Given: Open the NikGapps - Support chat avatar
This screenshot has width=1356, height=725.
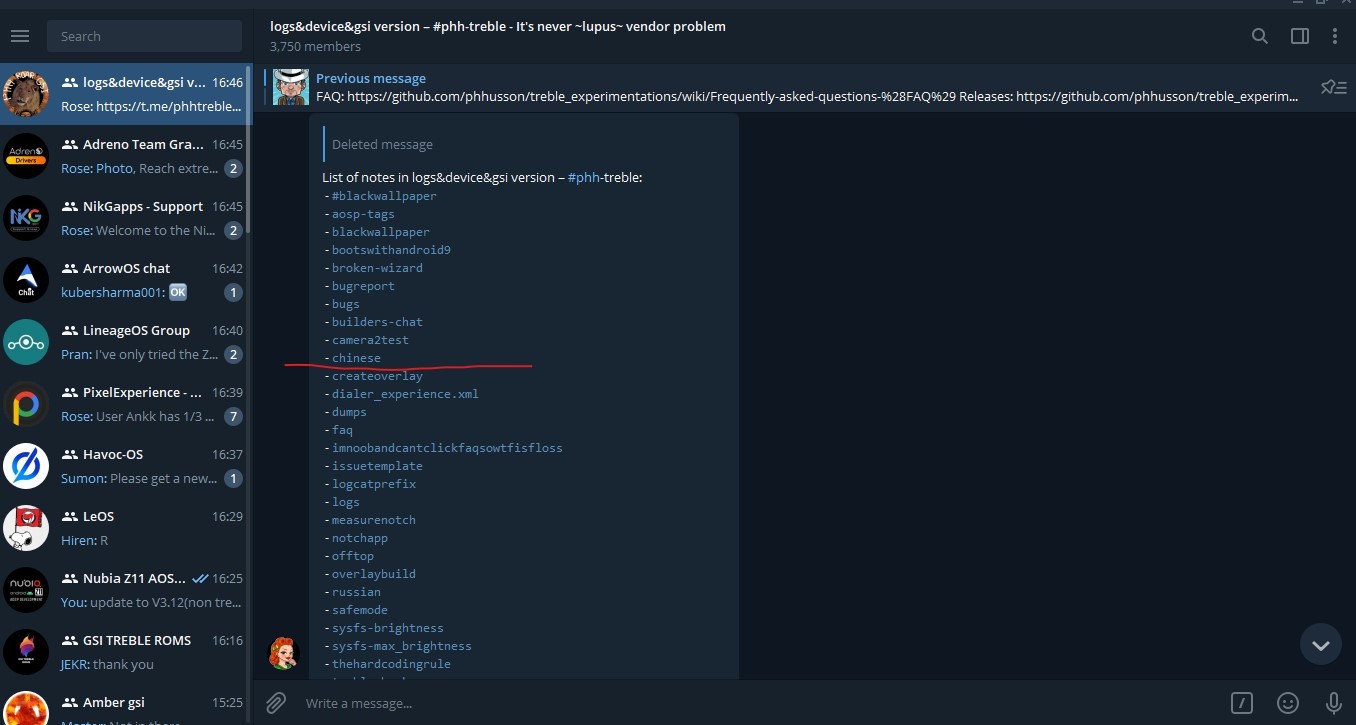Looking at the screenshot, I should click(26, 218).
